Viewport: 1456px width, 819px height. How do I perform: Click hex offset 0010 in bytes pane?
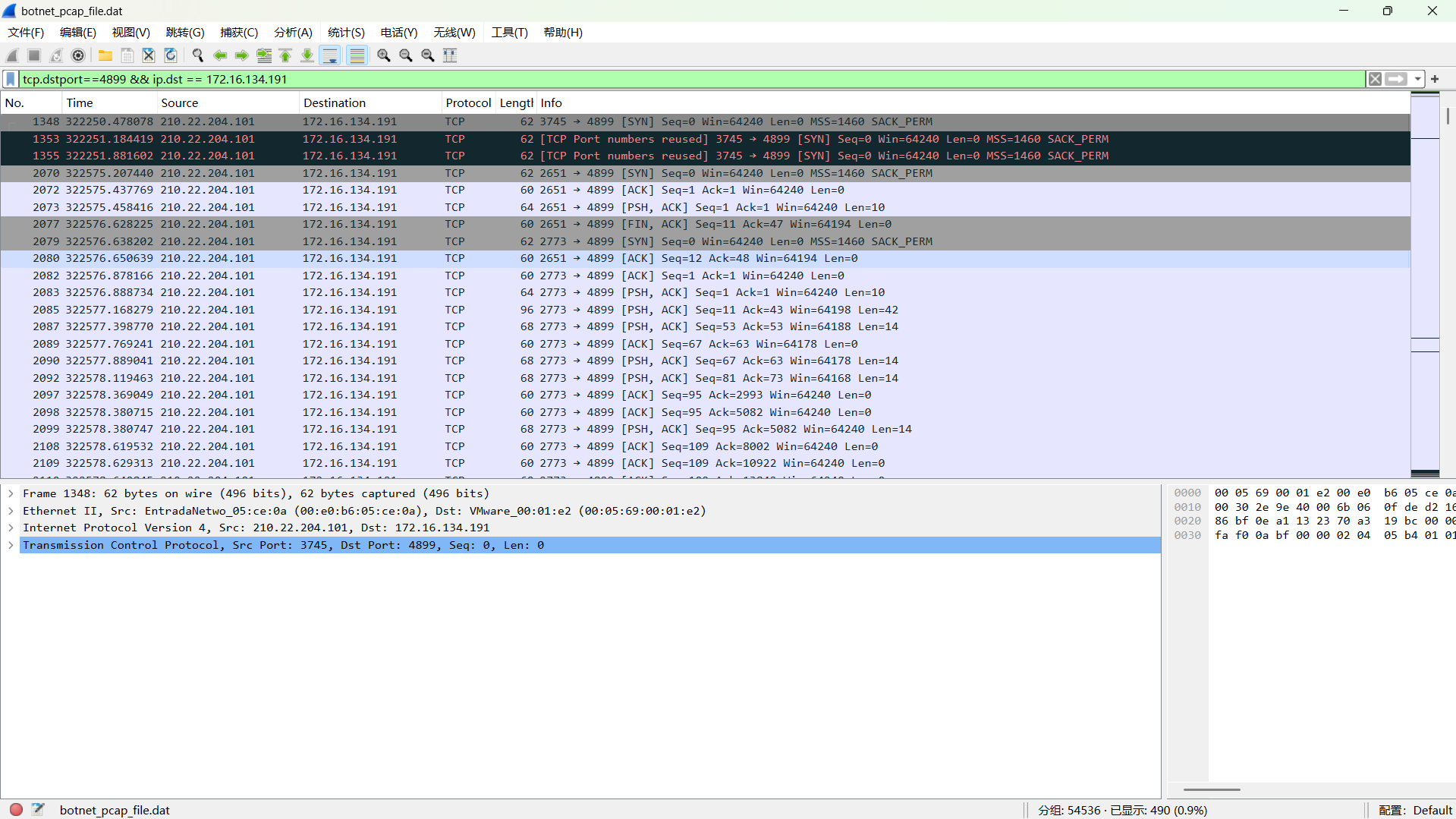pos(1187,507)
